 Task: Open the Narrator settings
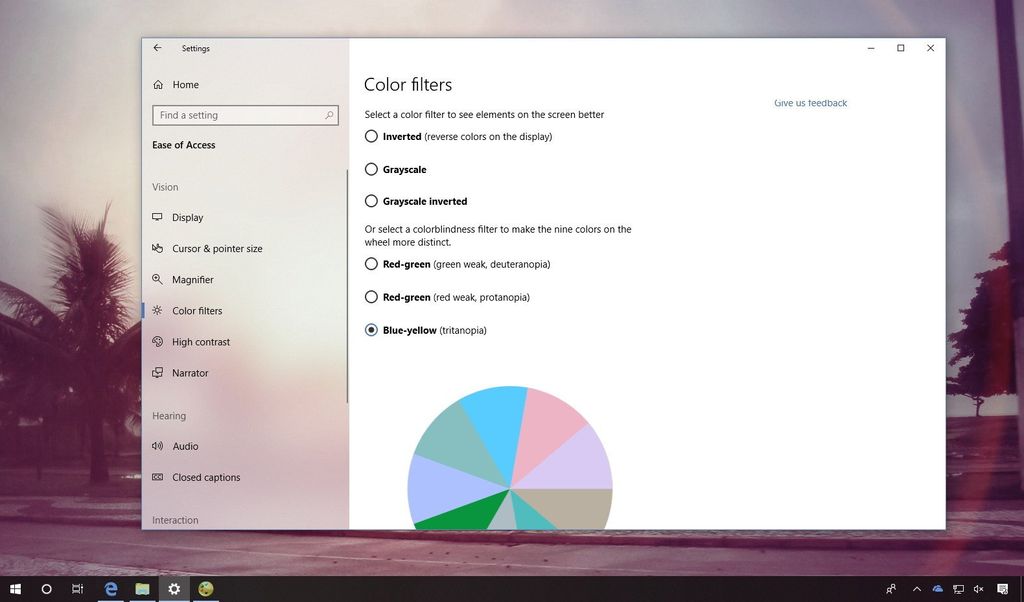[188, 372]
